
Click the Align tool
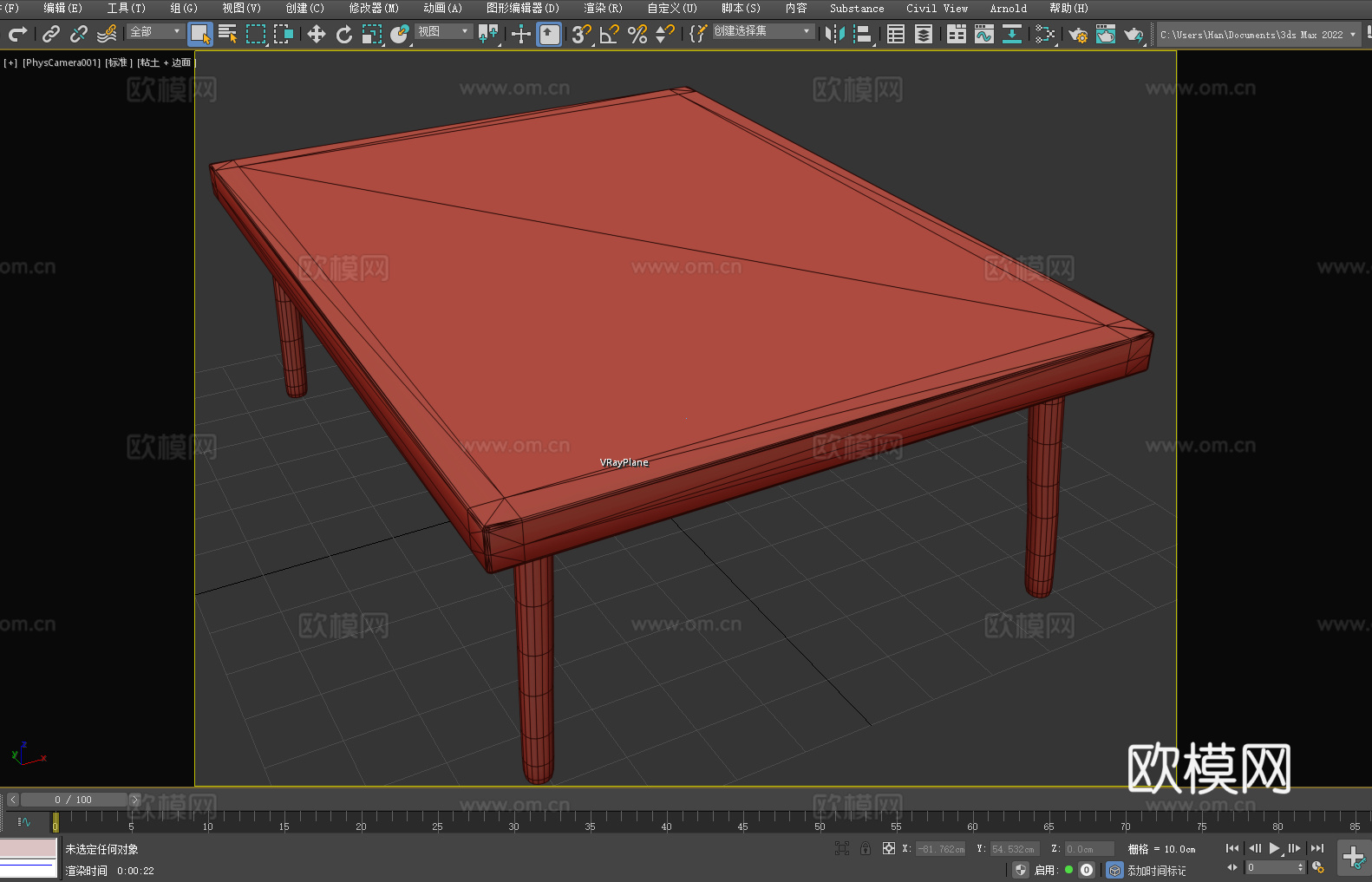coord(863,34)
